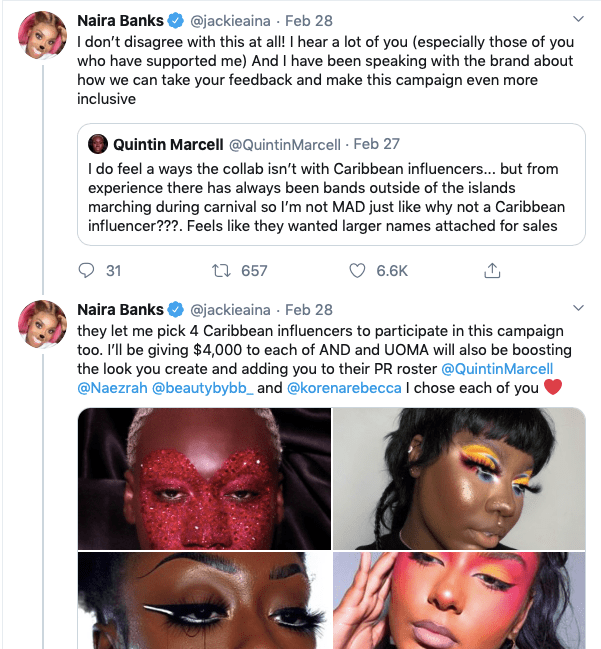Expand the second tweet's options chevron
Image resolution: width=601 pixels, height=649 pixels.
577,309
